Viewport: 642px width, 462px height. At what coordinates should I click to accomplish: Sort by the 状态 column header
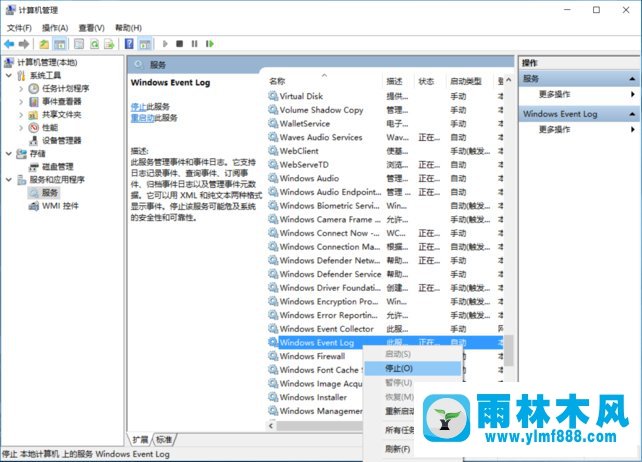426,81
